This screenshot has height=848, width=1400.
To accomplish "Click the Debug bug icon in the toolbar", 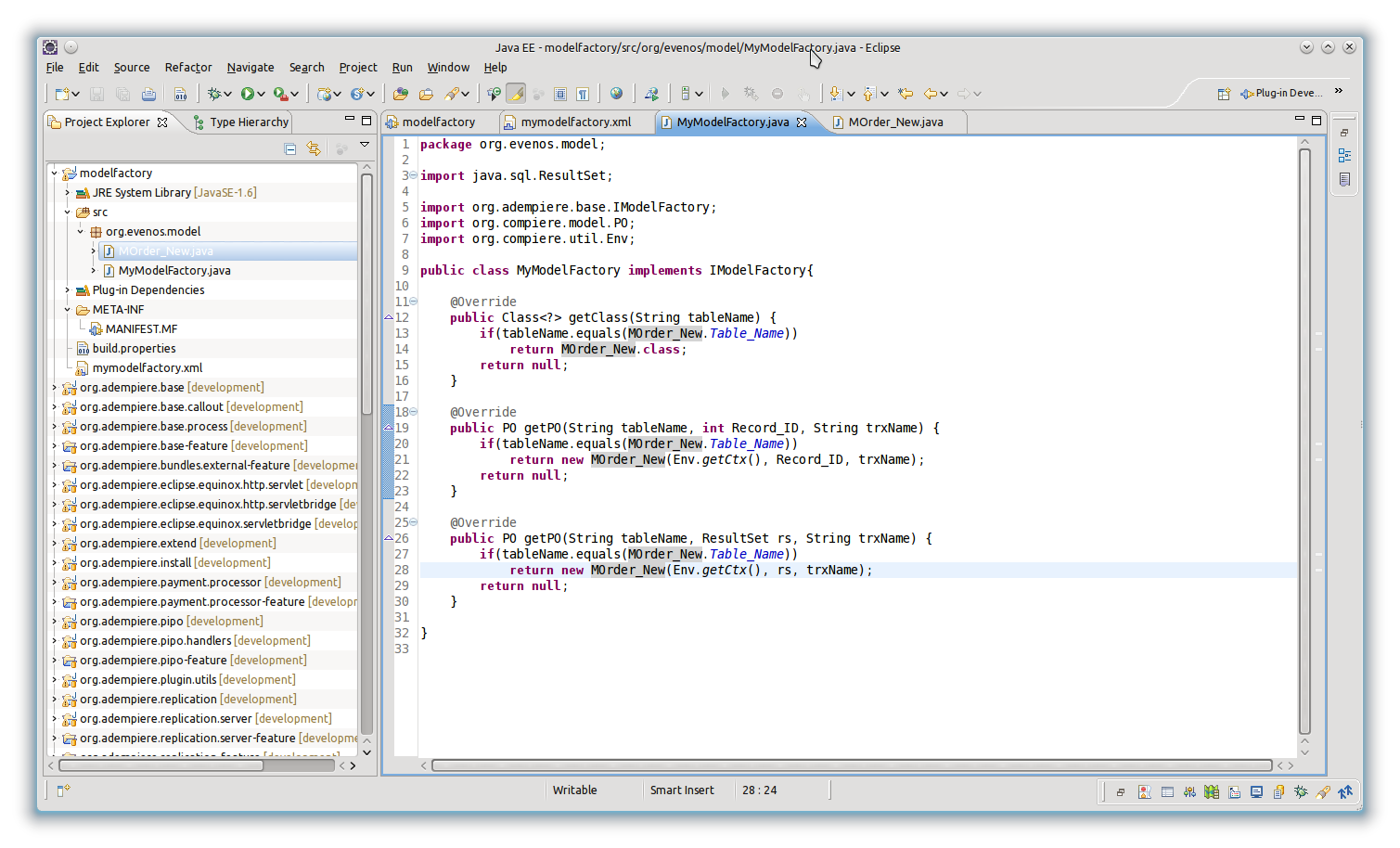I will [x=214, y=94].
